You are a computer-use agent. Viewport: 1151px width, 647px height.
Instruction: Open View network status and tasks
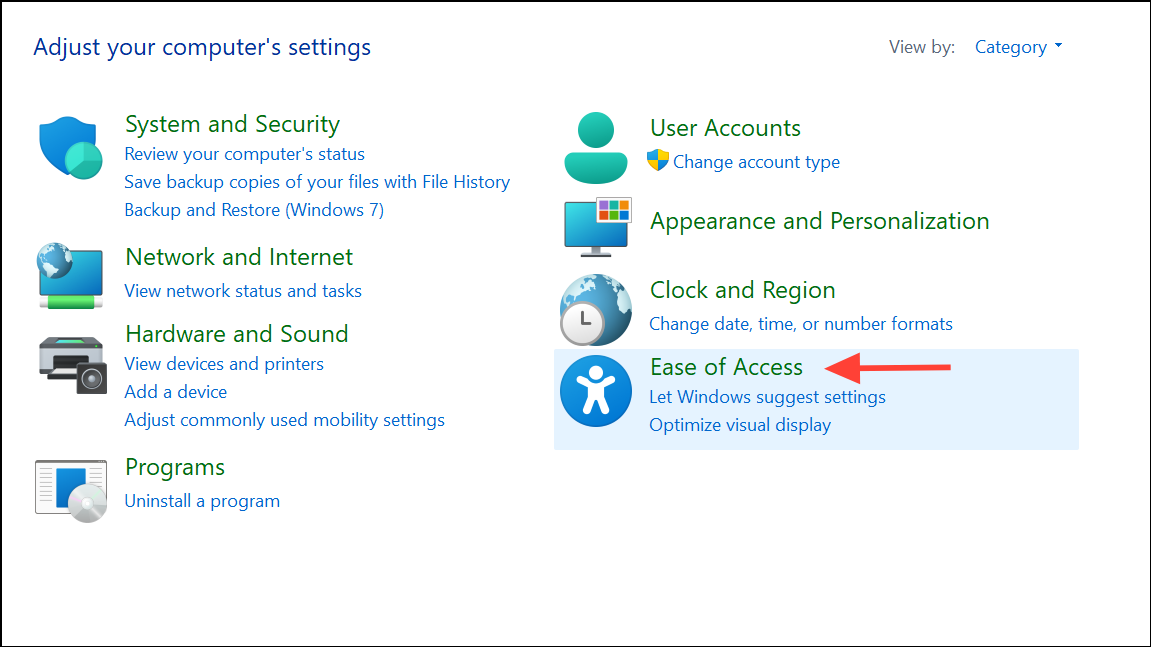[x=242, y=290]
